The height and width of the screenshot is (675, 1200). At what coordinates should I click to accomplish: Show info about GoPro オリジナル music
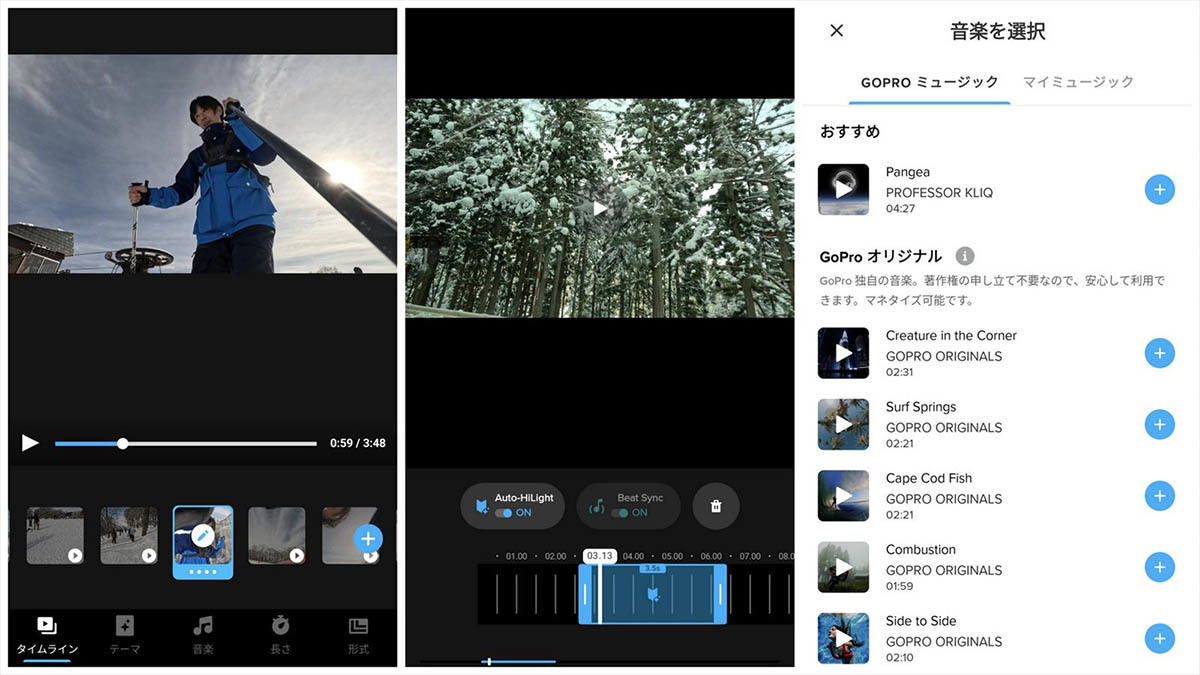click(x=965, y=256)
